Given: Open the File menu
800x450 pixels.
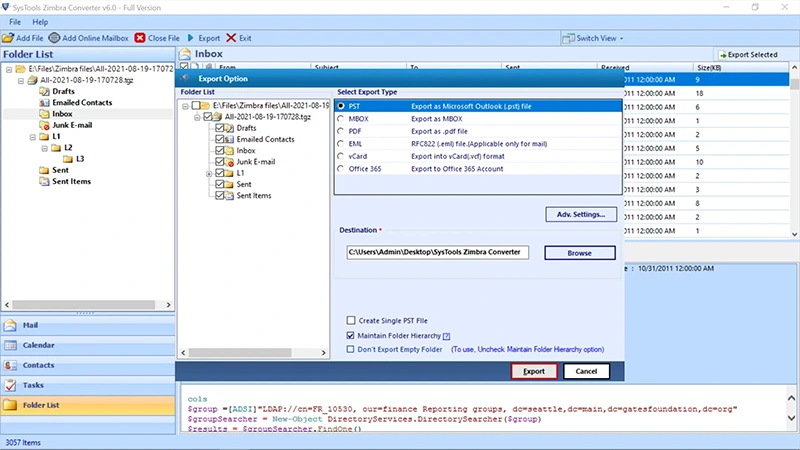Looking at the screenshot, I should point(15,21).
